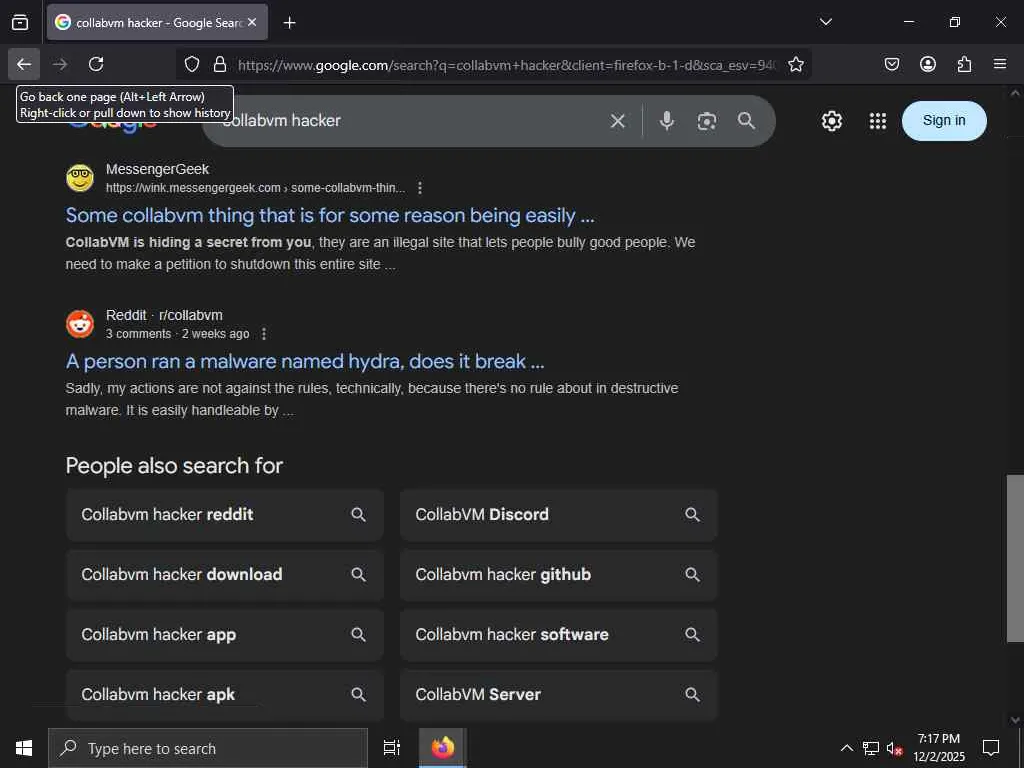Screen dimensions: 1024x768
Task: Open a new tab with the plus button
Action: click(289, 23)
